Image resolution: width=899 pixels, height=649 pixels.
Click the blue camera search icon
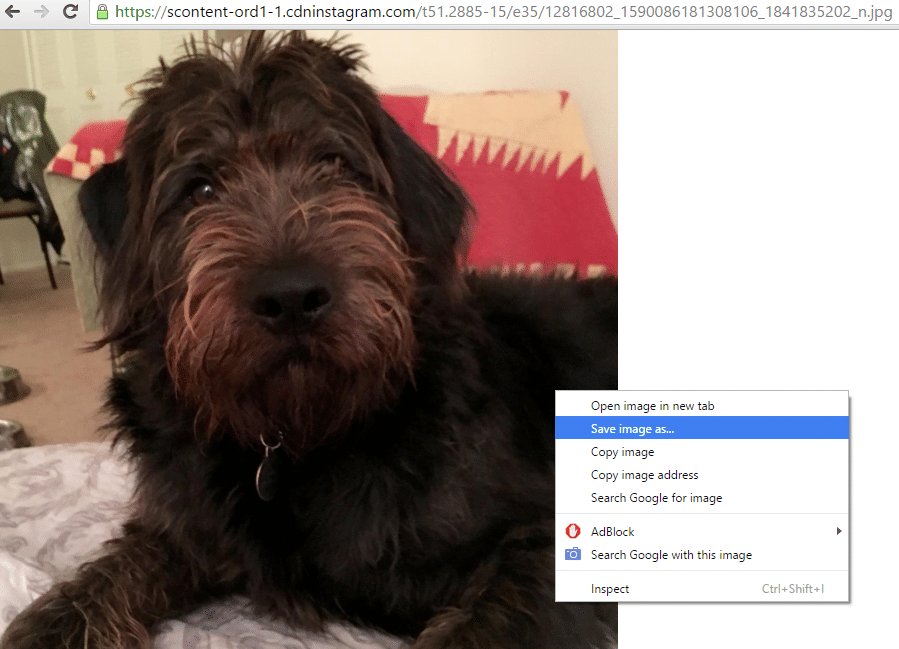point(573,554)
